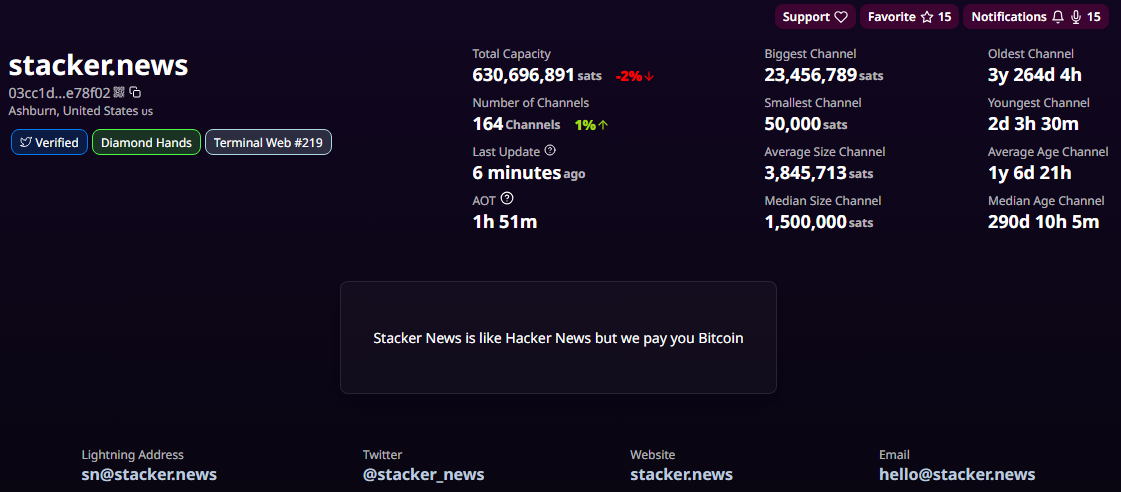Click the star icon to favorite node
This screenshot has height=492, width=1121.
tap(927, 17)
